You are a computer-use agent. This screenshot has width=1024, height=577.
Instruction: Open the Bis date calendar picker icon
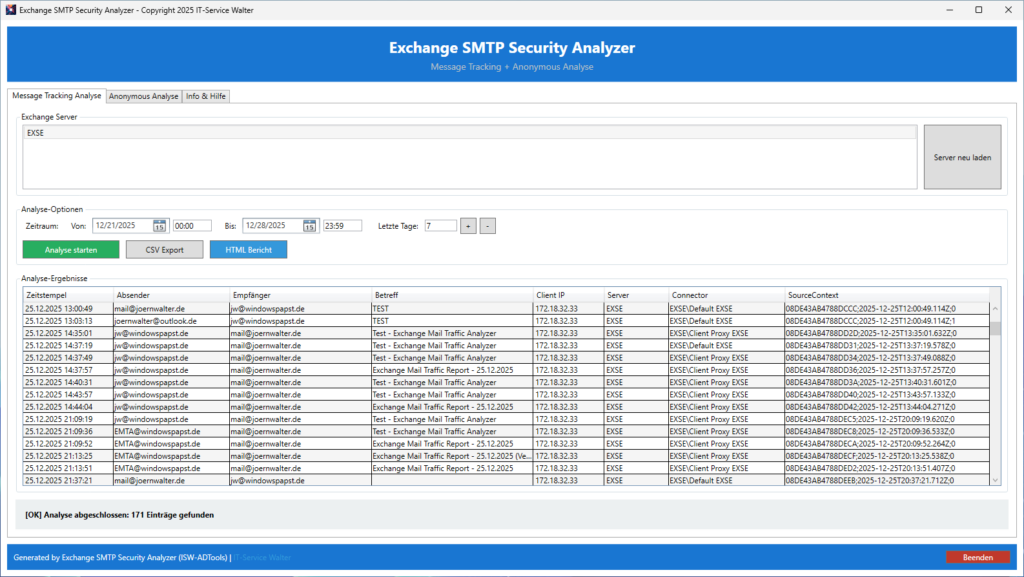pyautogui.click(x=309, y=225)
